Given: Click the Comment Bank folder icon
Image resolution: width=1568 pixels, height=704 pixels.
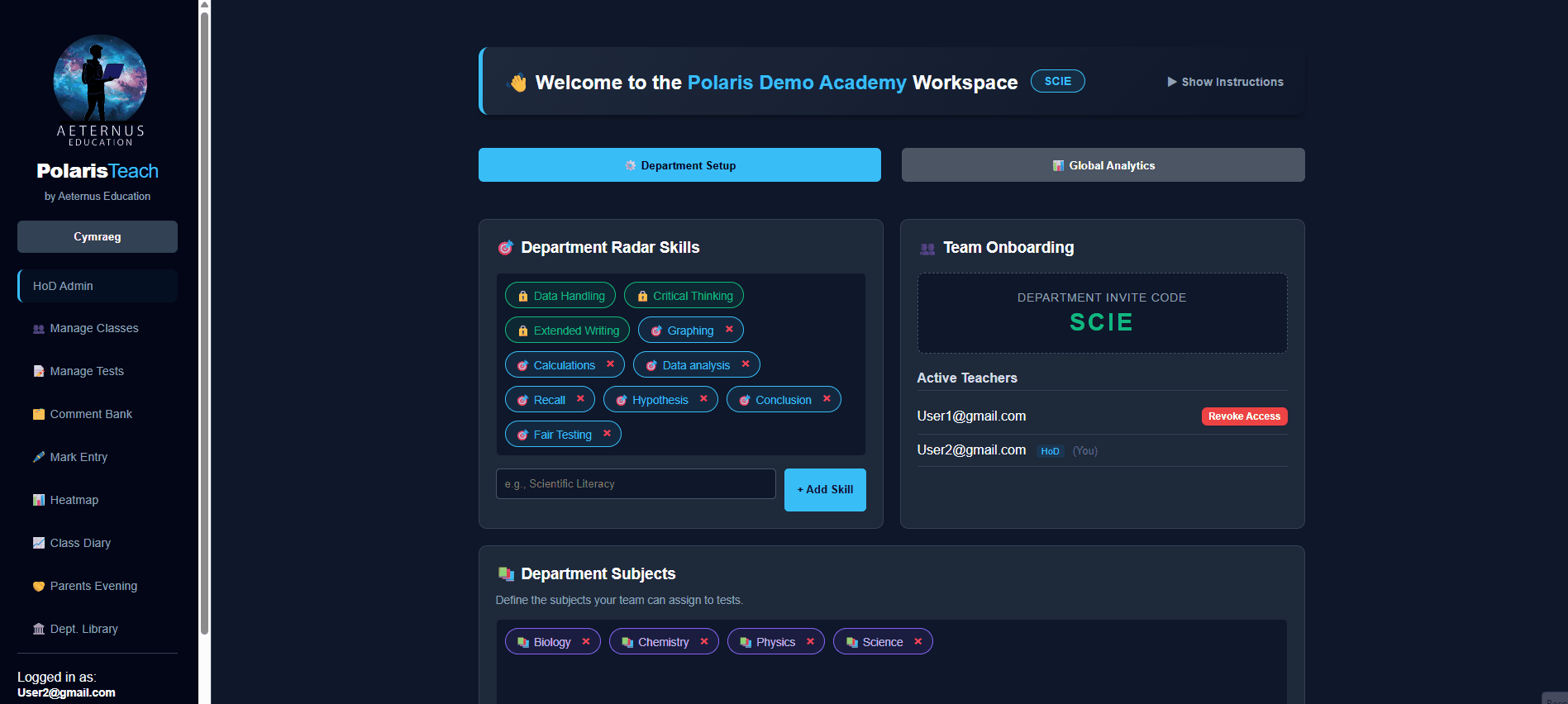Looking at the screenshot, I should coord(38,414).
